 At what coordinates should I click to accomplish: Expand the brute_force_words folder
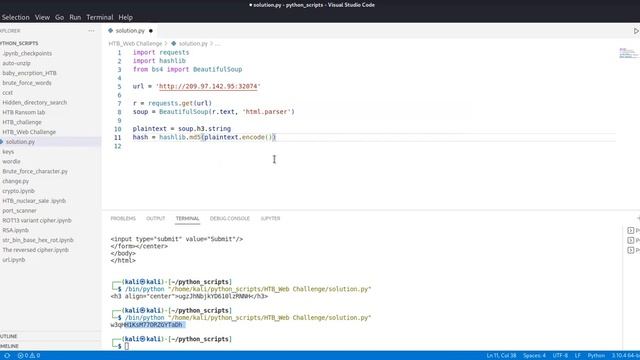(x=27, y=83)
